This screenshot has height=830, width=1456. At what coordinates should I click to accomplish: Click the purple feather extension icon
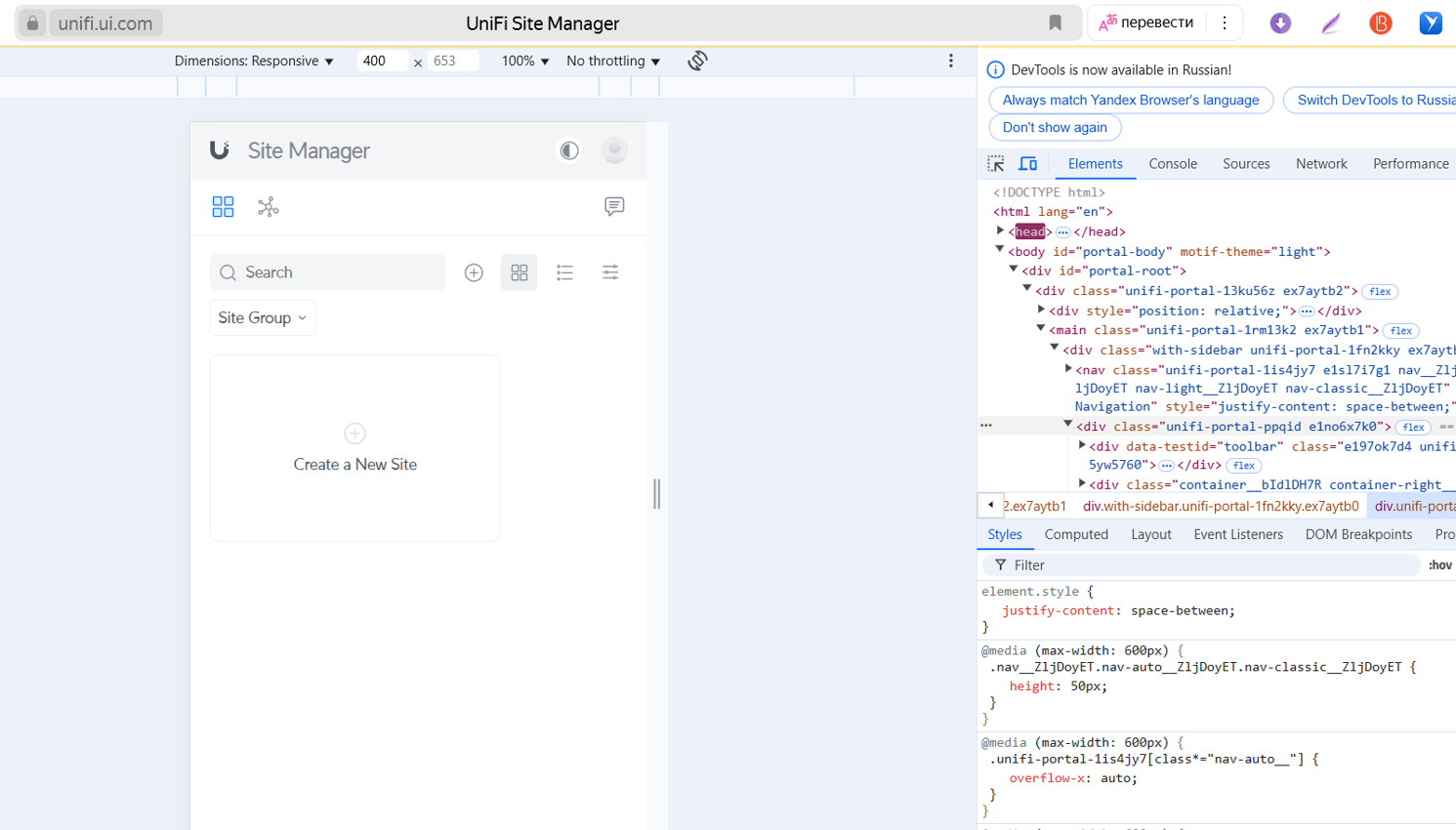click(x=1331, y=22)
